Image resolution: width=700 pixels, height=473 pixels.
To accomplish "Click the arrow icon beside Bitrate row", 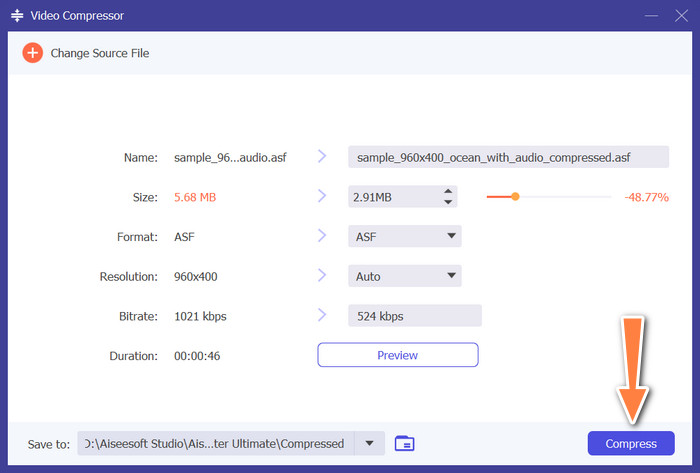I will (x=322, y=315).
